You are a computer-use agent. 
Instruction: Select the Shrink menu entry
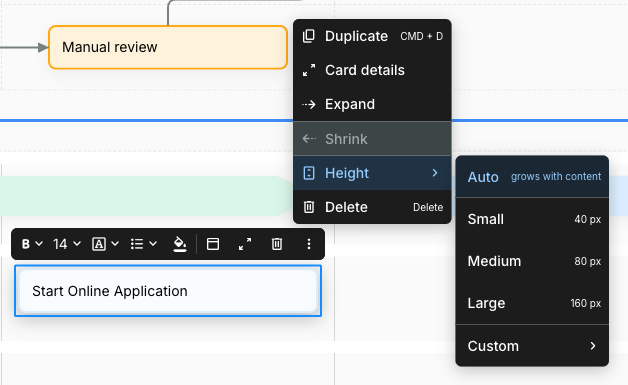click(372, 139)
